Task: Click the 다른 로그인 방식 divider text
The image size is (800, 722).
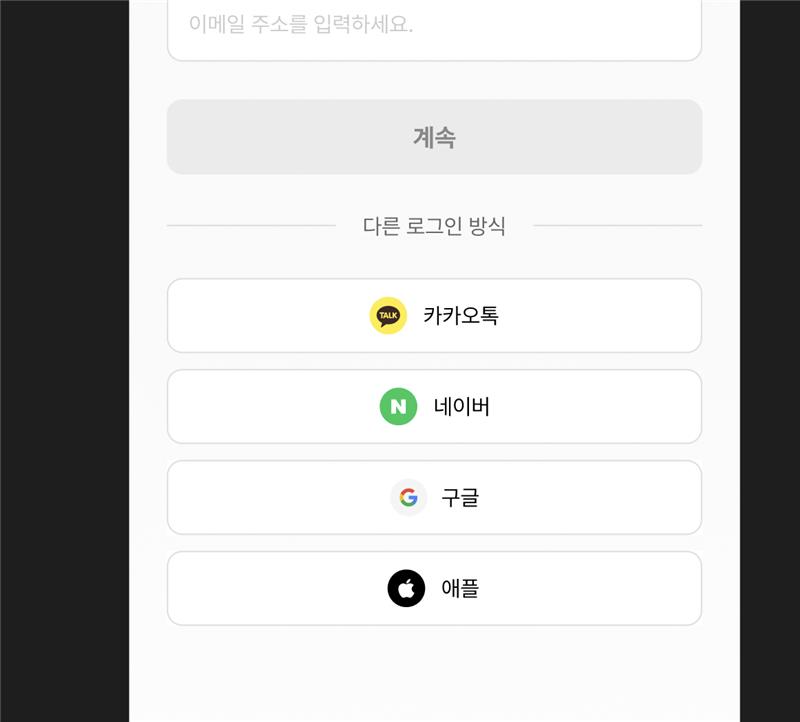Action: point(434,226)
